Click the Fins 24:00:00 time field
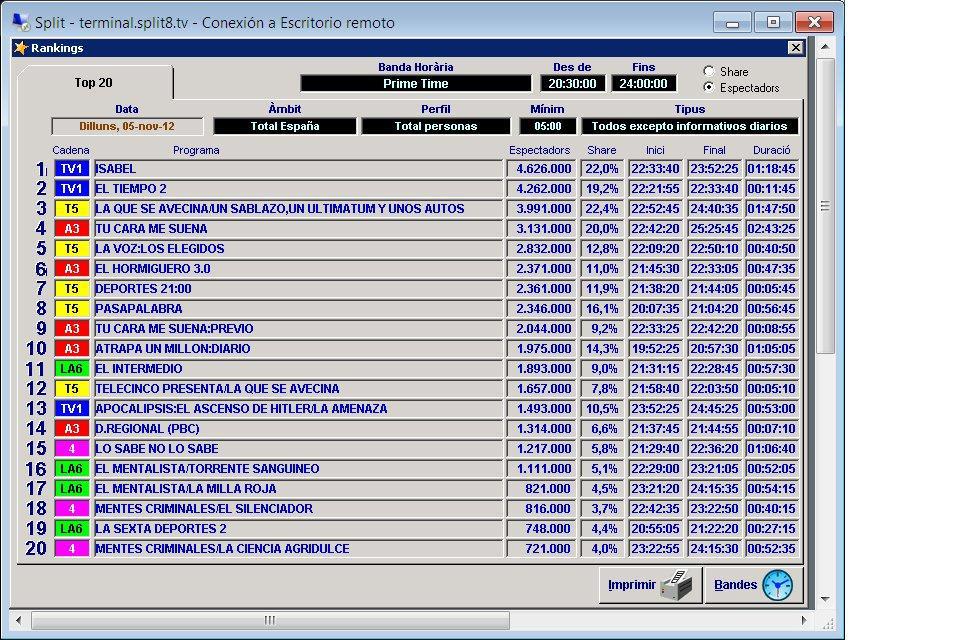Viewport: 960px width, 640px height. click(x=643, y=83)
